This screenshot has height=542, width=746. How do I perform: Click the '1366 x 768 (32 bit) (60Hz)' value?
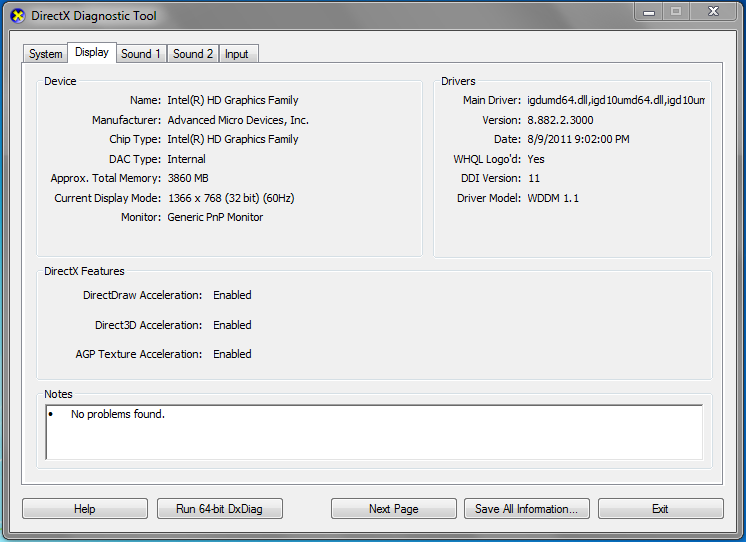point(231,198)
